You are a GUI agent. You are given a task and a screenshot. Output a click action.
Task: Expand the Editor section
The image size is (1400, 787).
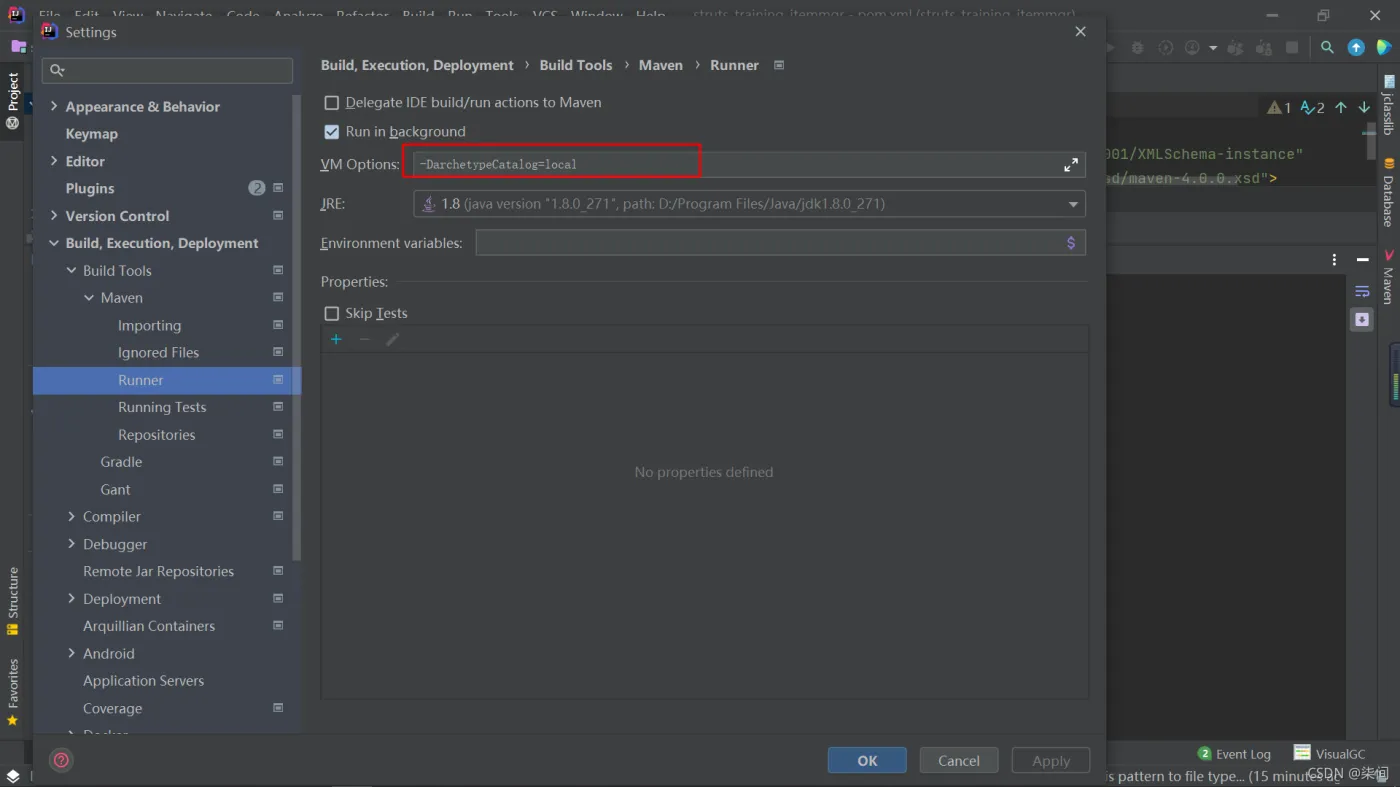[x=54, y=161]
